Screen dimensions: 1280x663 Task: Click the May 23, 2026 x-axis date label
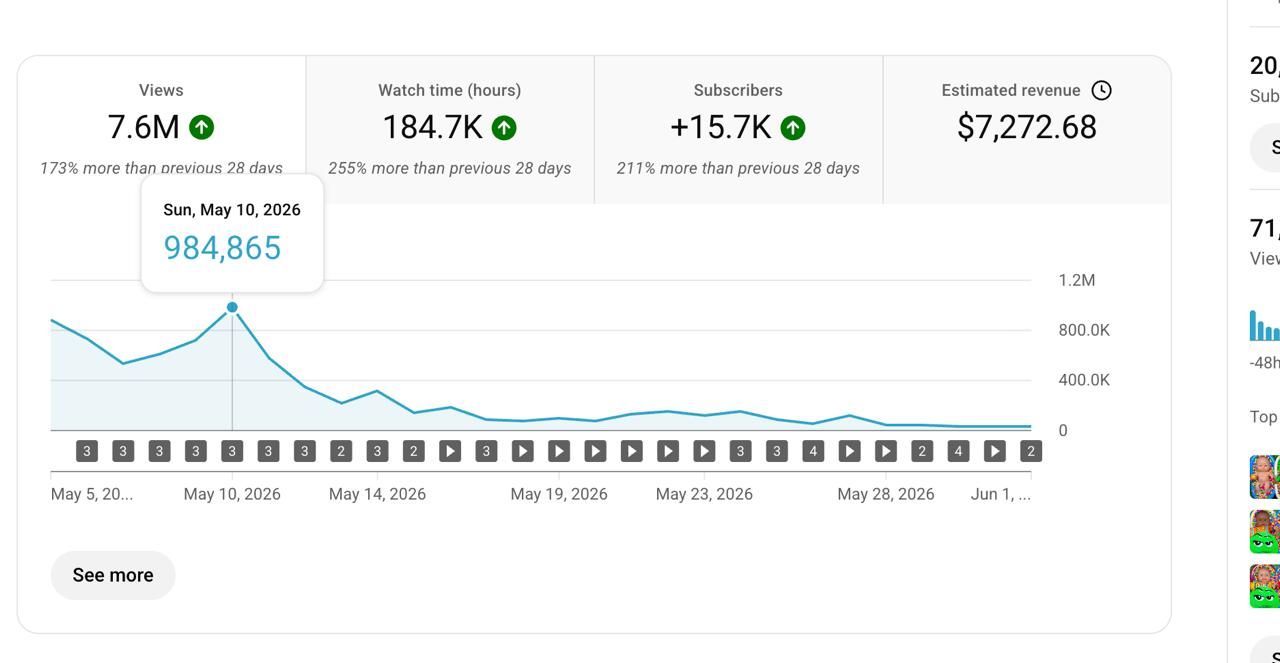click(x=704, y=494)
